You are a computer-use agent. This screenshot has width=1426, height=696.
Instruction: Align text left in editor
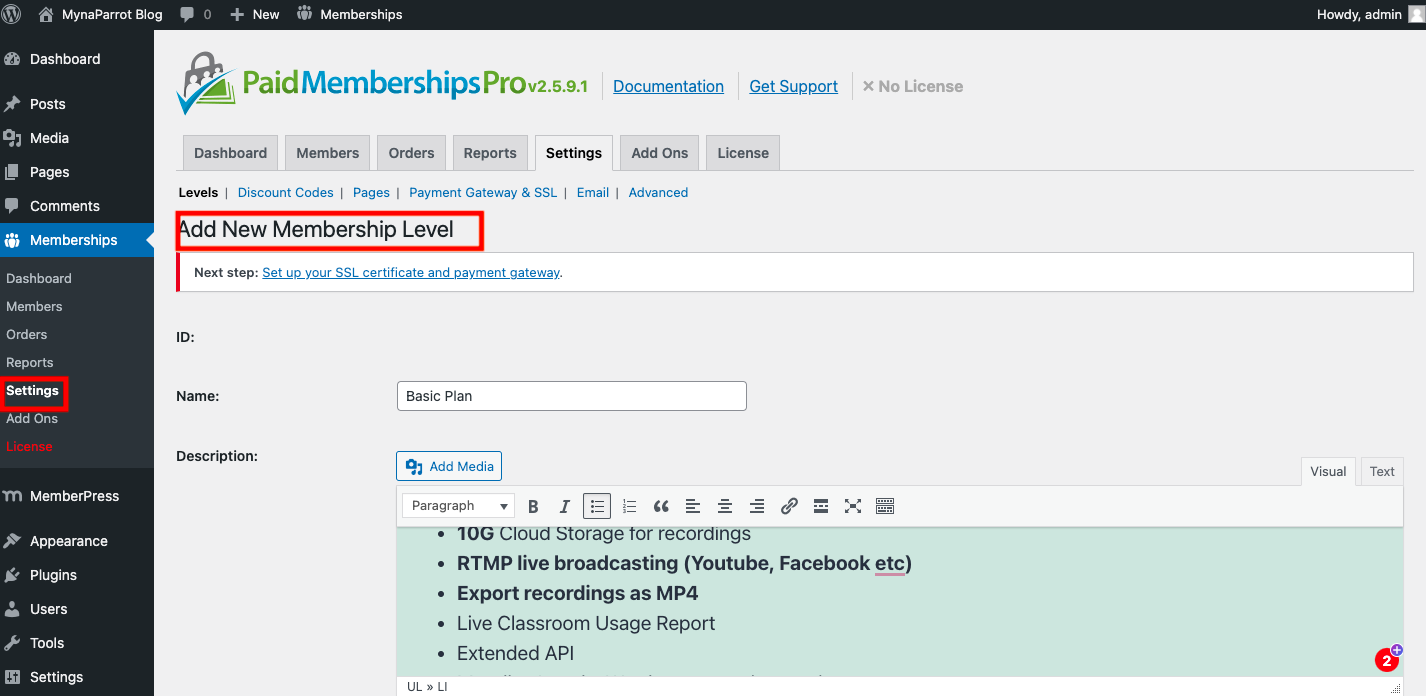pos(693,506)
